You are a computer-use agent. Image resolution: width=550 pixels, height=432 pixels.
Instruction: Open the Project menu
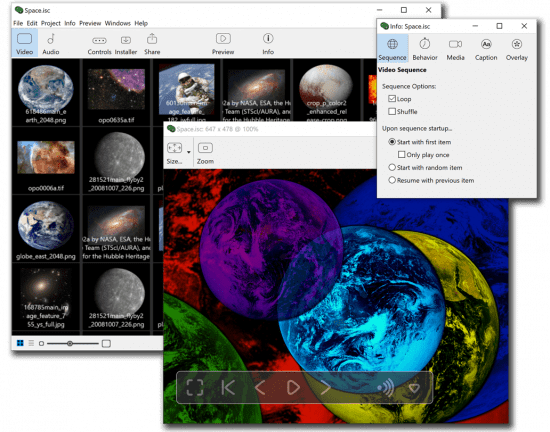(x=51, y=23)
